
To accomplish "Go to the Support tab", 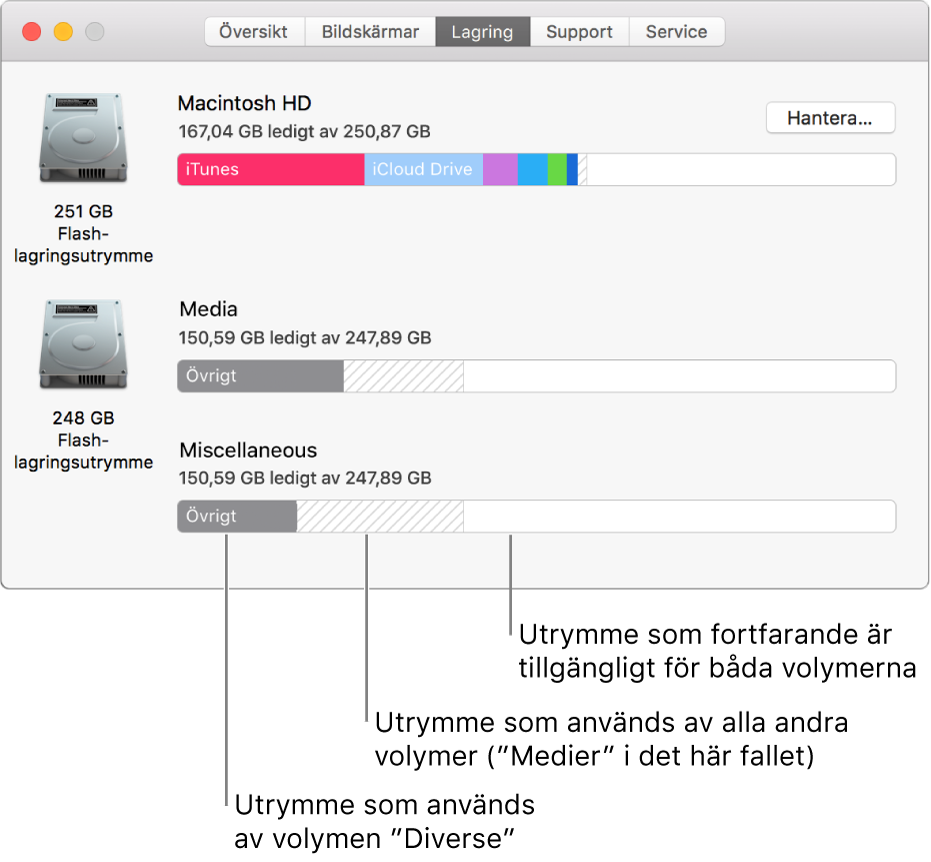I will click(580, 31).
